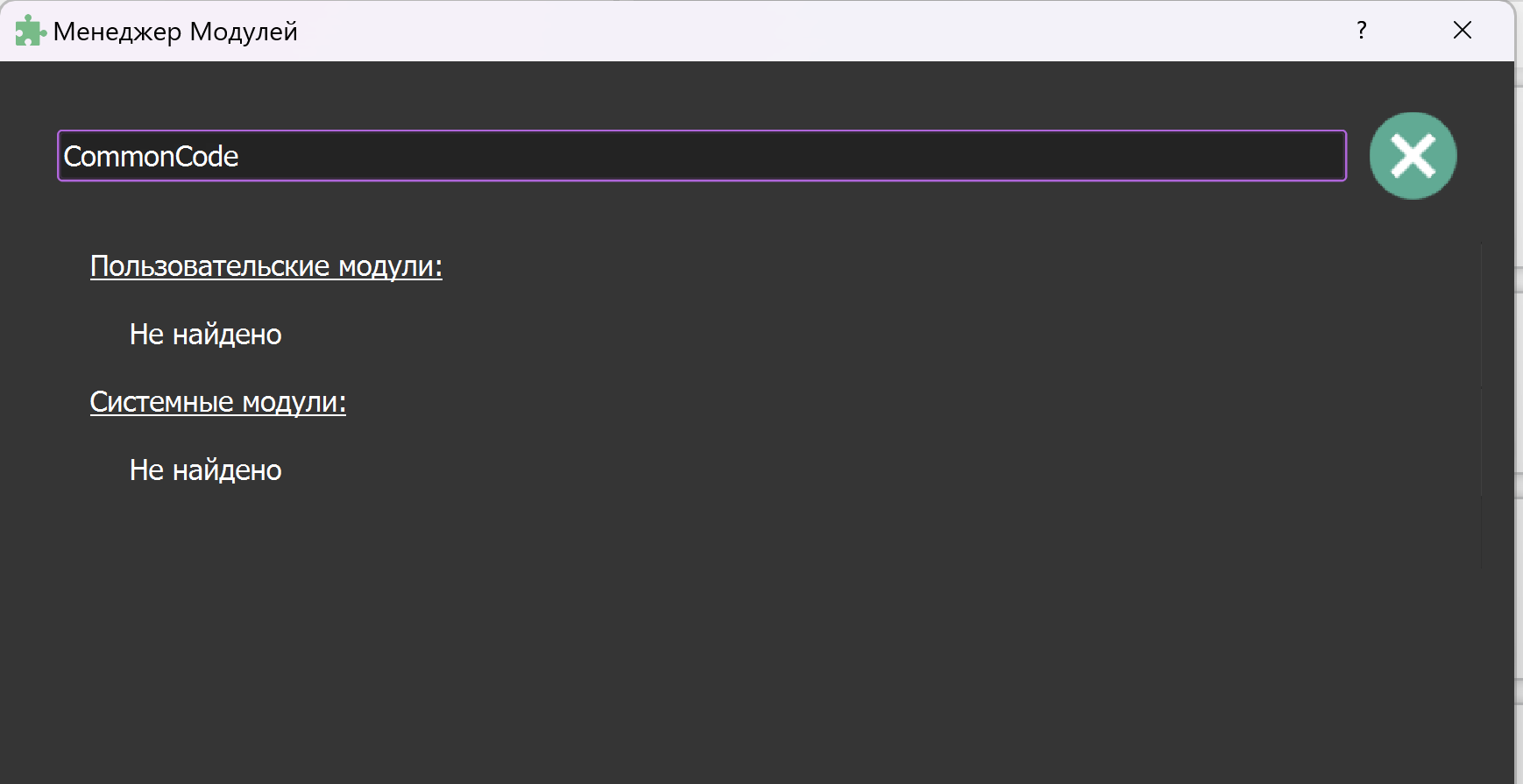1523x784 pixels.
Task: Click the dark gap between search field and headings
Action: click(701, 215)
